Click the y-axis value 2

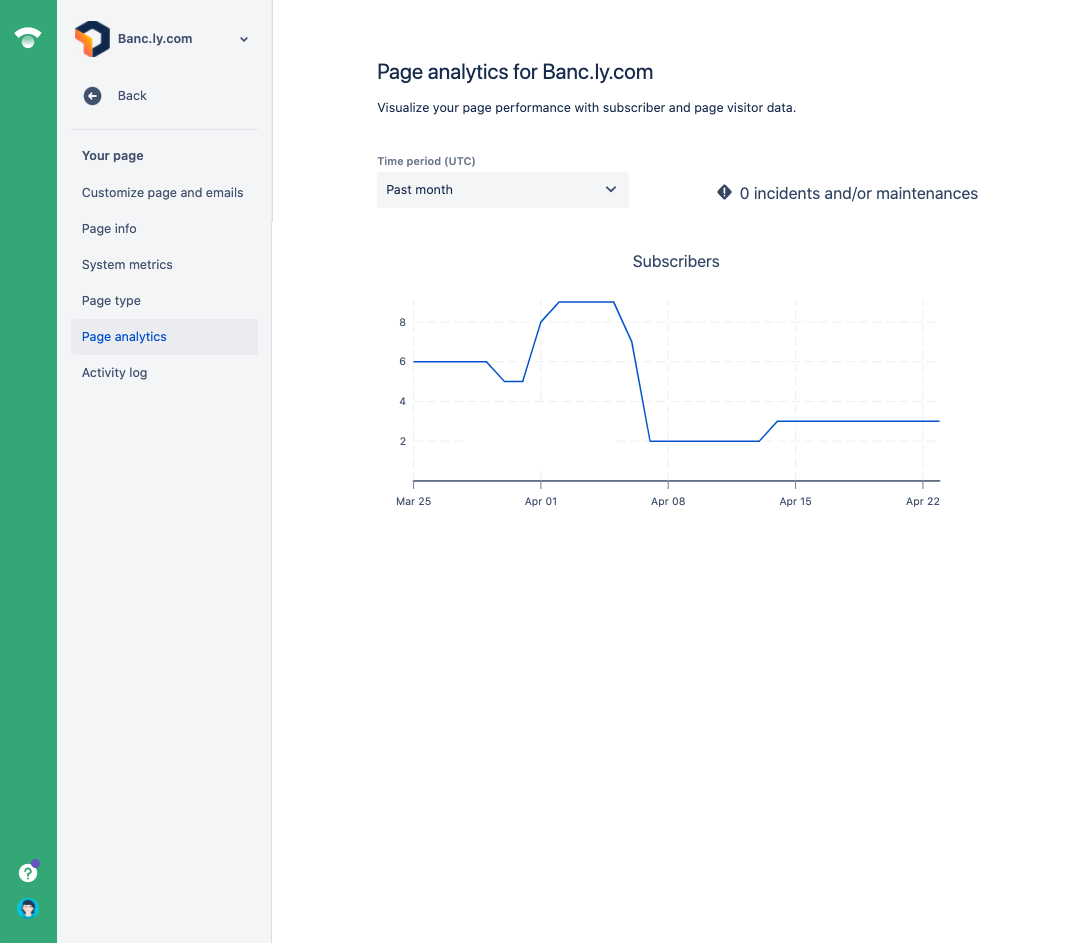[402, 442]
